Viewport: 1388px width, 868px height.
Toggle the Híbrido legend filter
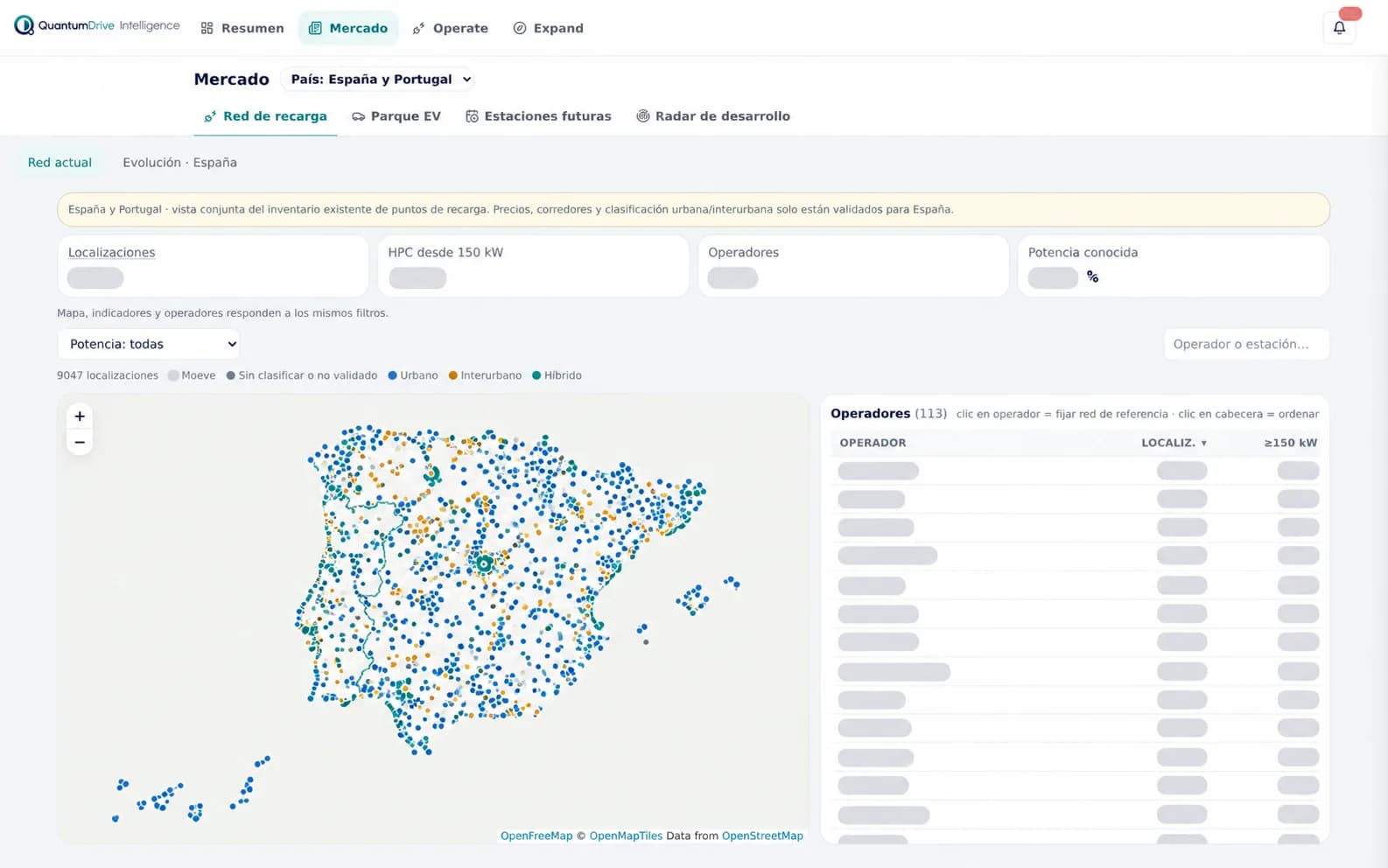557,375
